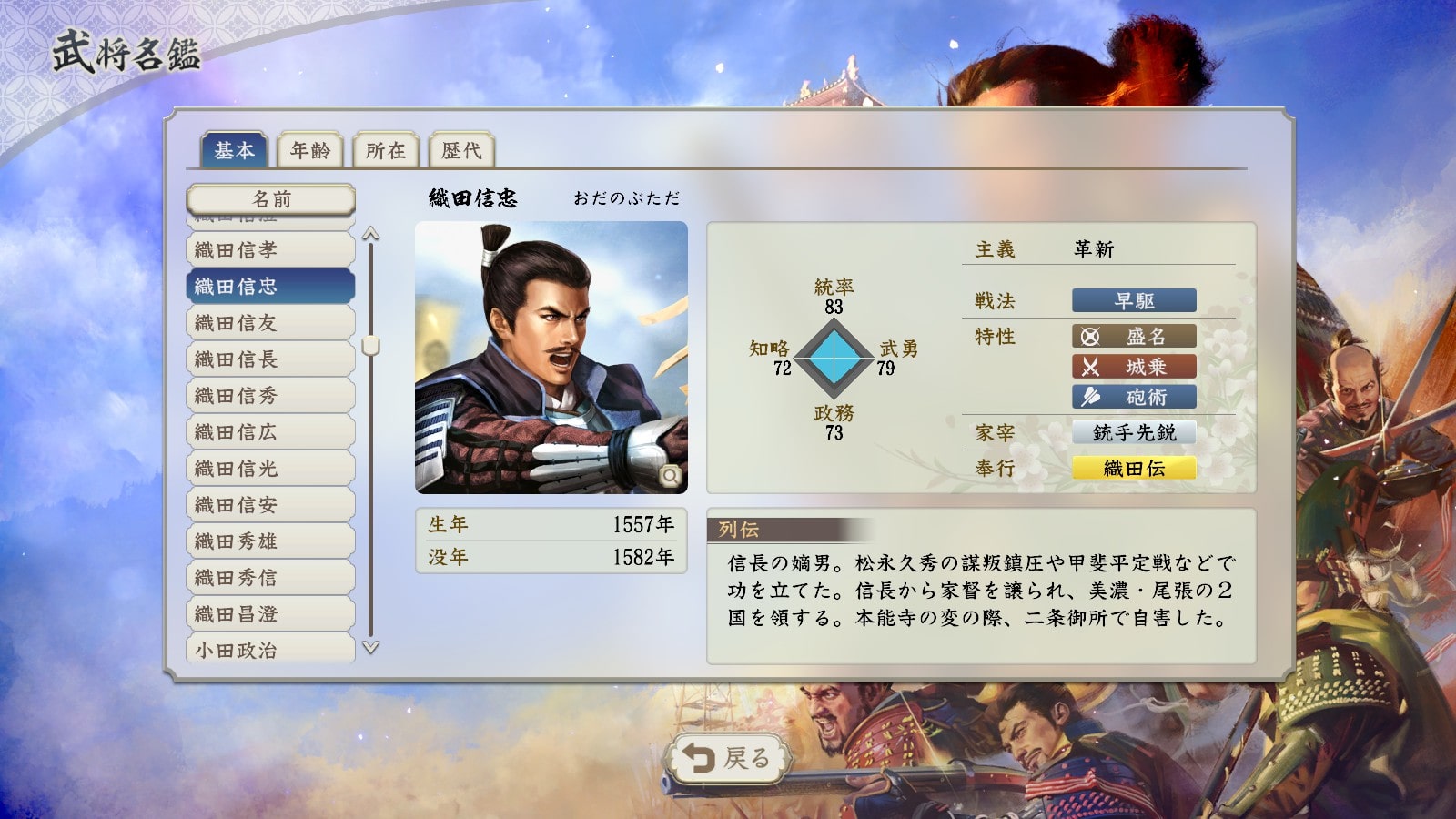Click the 盛名 trait icon badge
The image size is (1456, 819).
1134,337
